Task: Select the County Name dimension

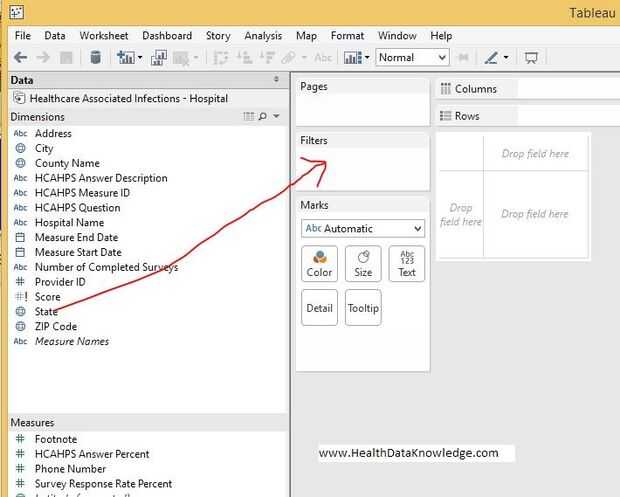Action: pos(67,163)
